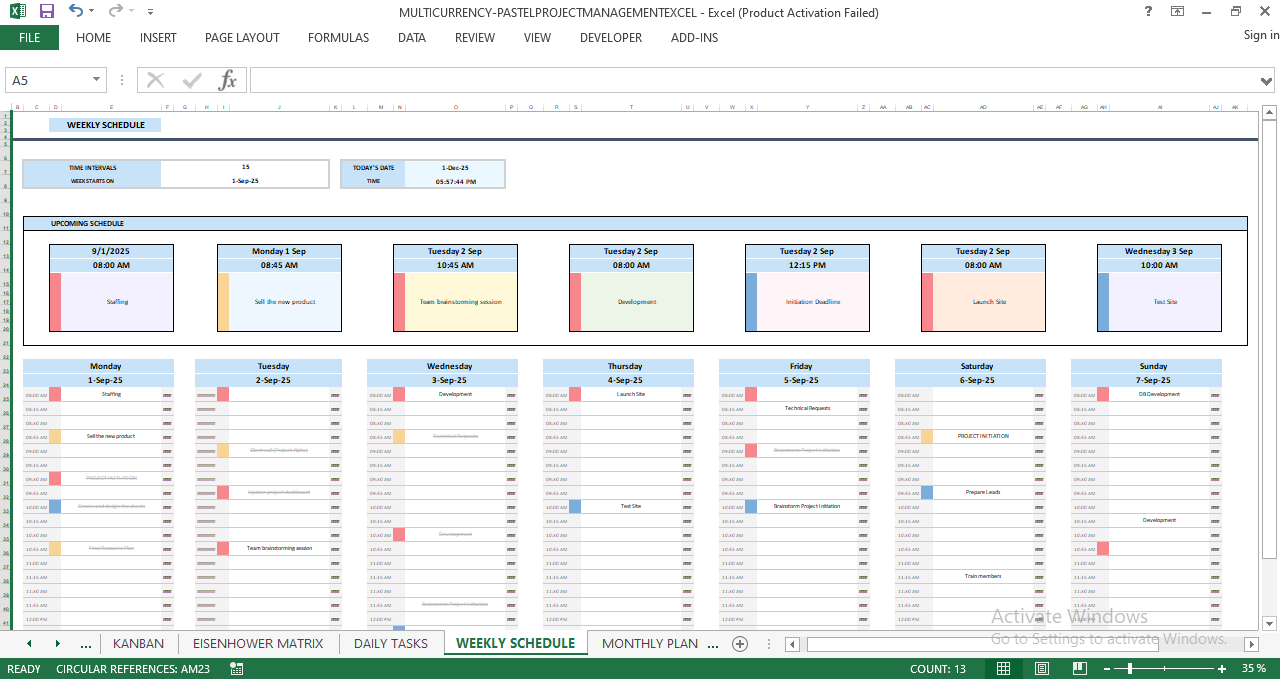Open Ribbon Display Options
The image size is (1280, 679).
click(1178, 12)
